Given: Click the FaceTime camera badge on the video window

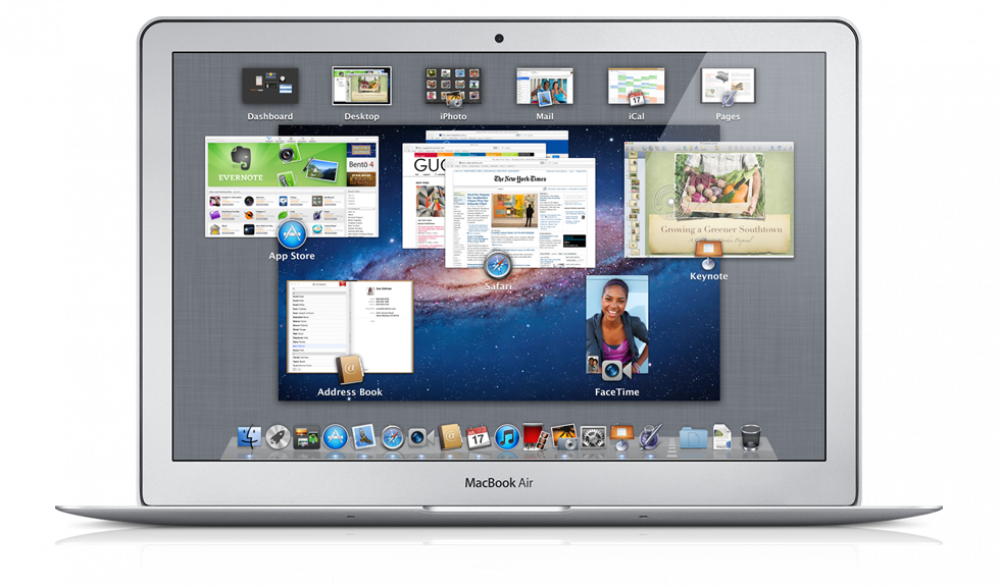Looking at the screenshot, I should point(616,370).
